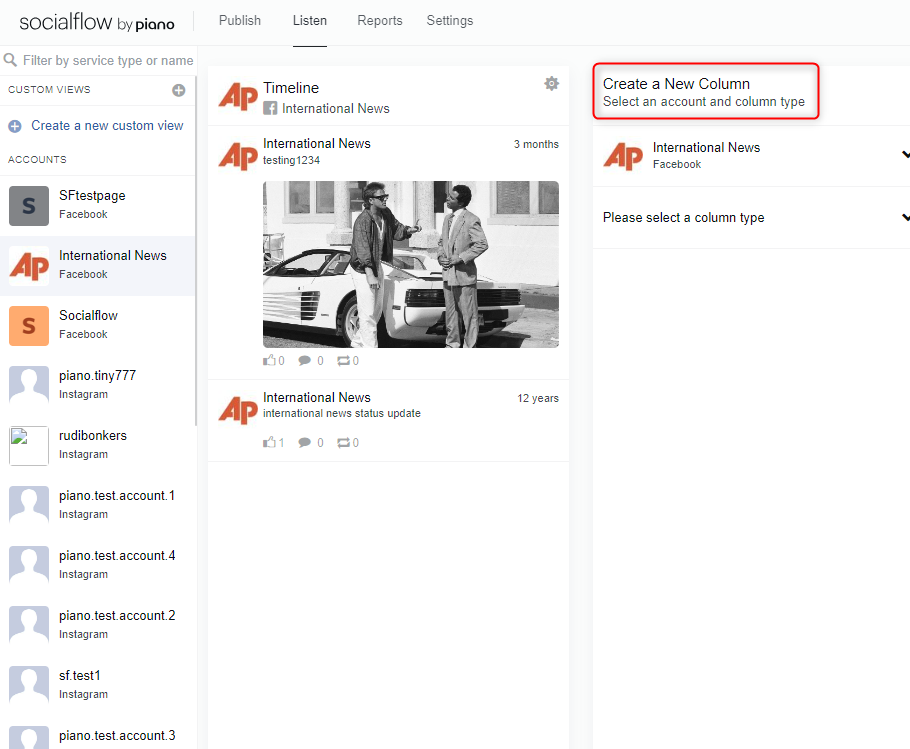910x749 pixels.
Task: Click the orange Socialflow S avatar
Action: coord(29,326)
